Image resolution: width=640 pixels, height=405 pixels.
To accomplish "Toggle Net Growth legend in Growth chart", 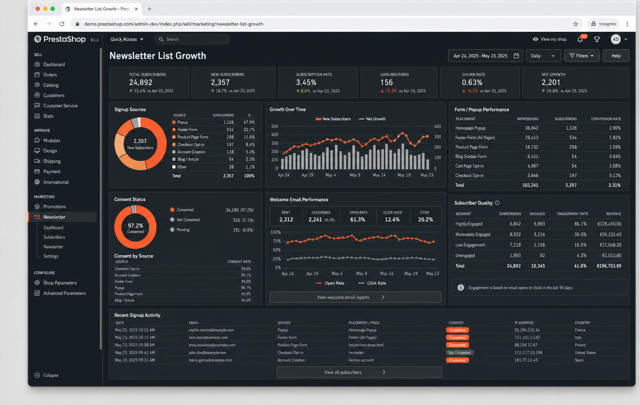I will coord(372,119).
